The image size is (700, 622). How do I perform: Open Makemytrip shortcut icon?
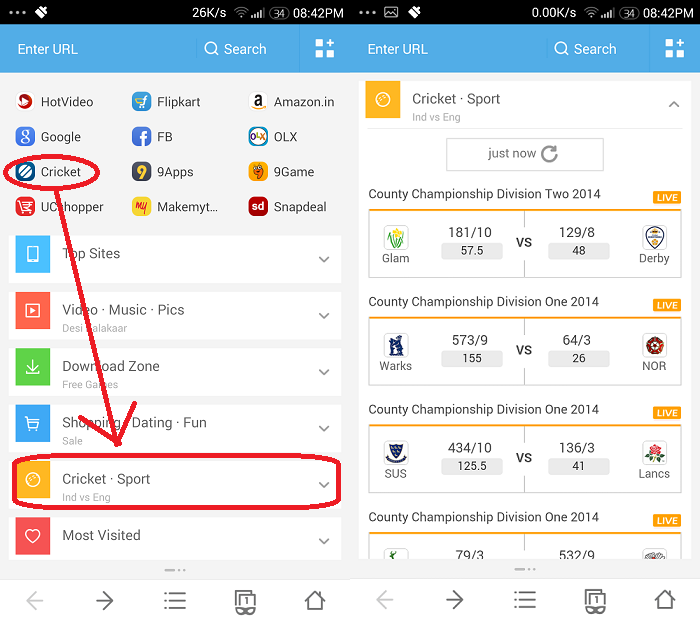[x=142, y=206]
